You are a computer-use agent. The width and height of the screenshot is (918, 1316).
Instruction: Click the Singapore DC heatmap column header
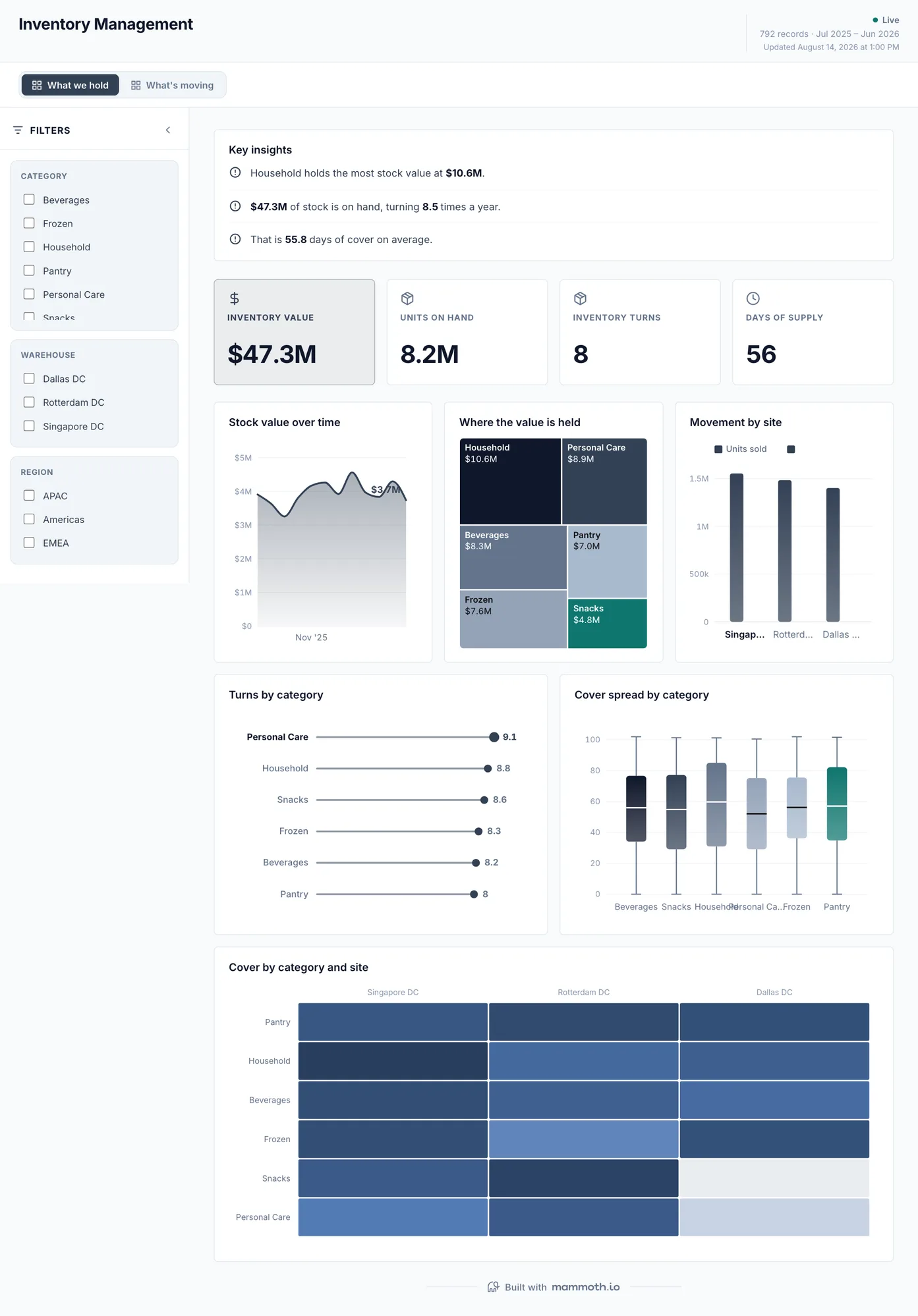[393, 992]
